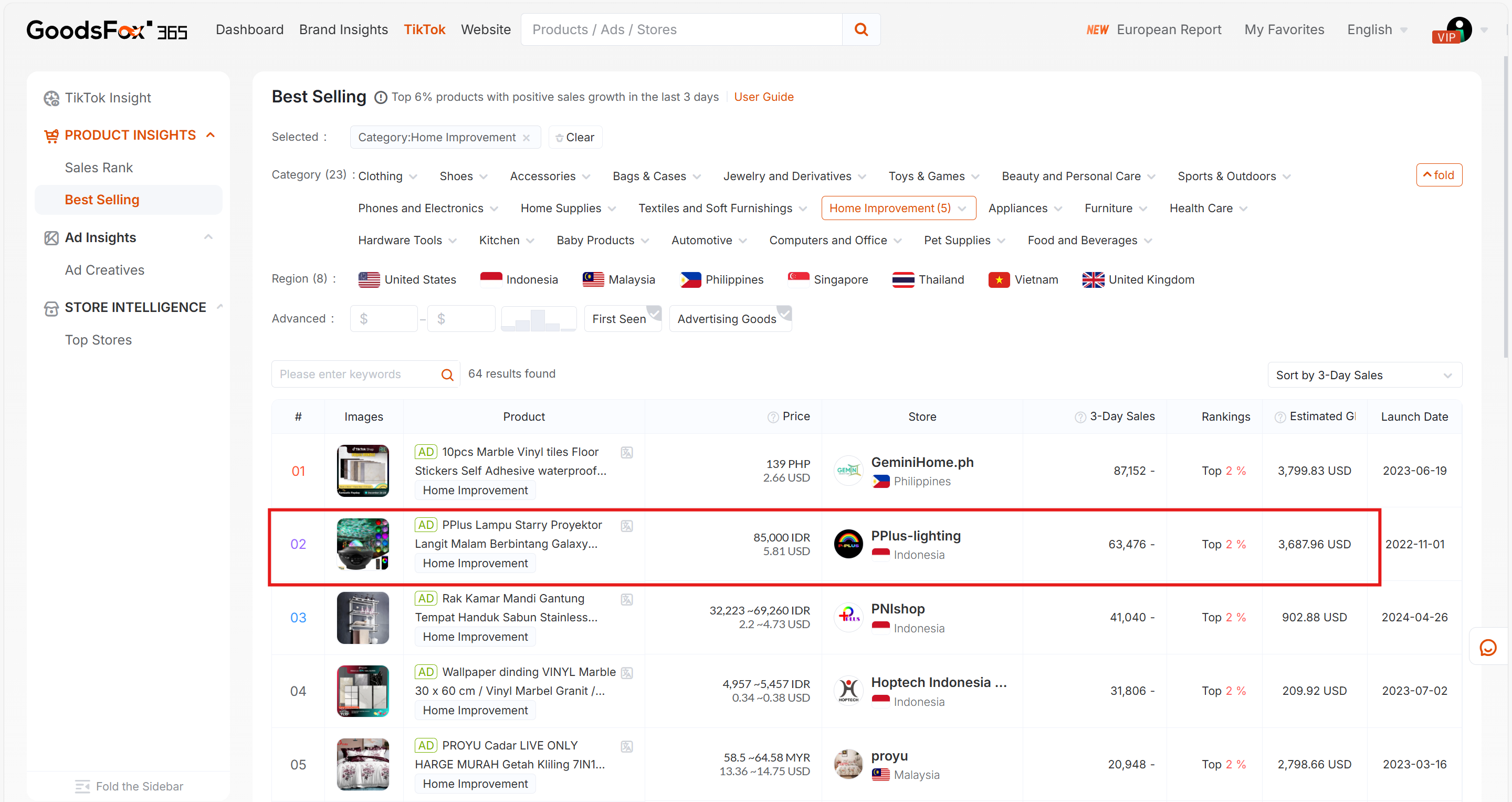Click the Clear filters button
Screen dimensions: 1512x802
pyautogui.click(x=575, y=138)
